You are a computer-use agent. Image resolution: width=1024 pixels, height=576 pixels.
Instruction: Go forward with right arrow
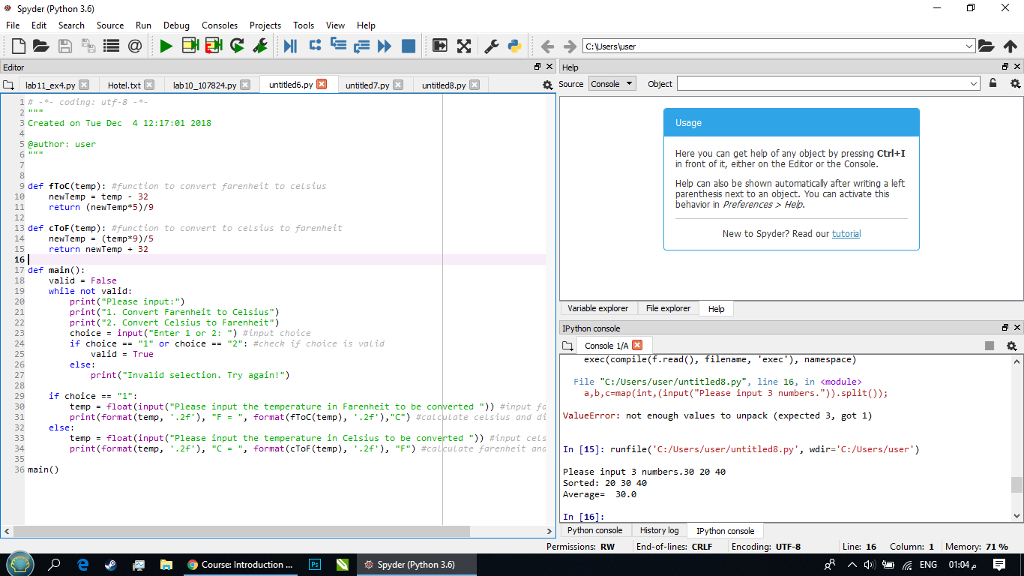click(x=569, y=46)
